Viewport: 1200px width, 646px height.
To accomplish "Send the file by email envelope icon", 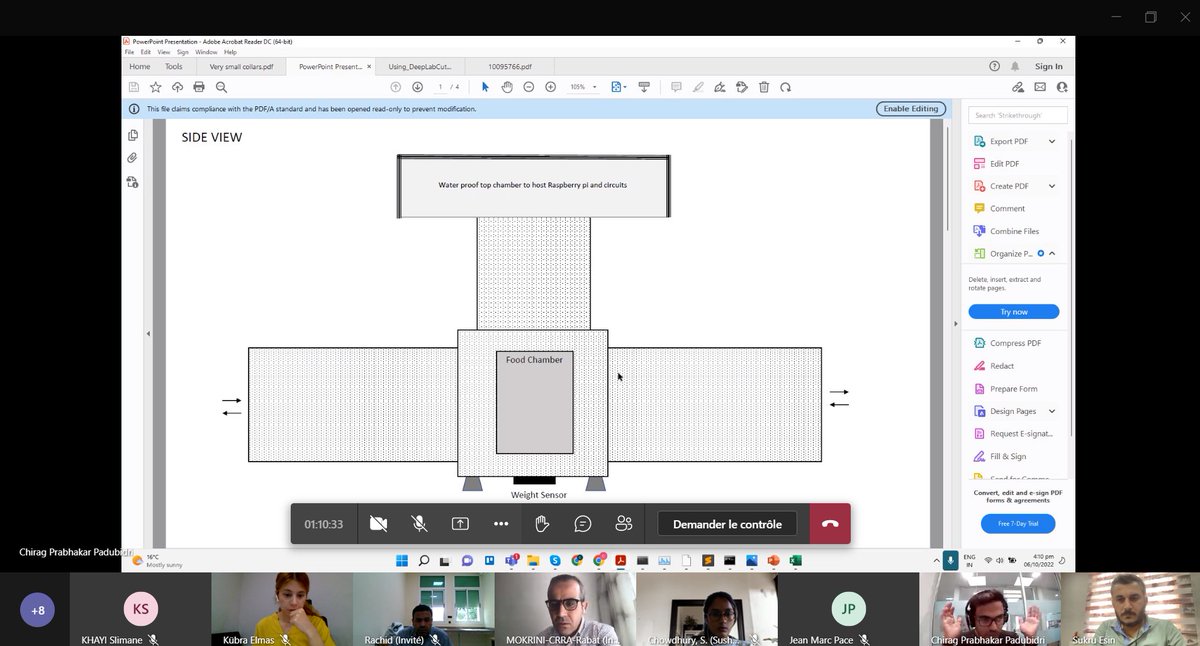I will tap(1040, 87).
